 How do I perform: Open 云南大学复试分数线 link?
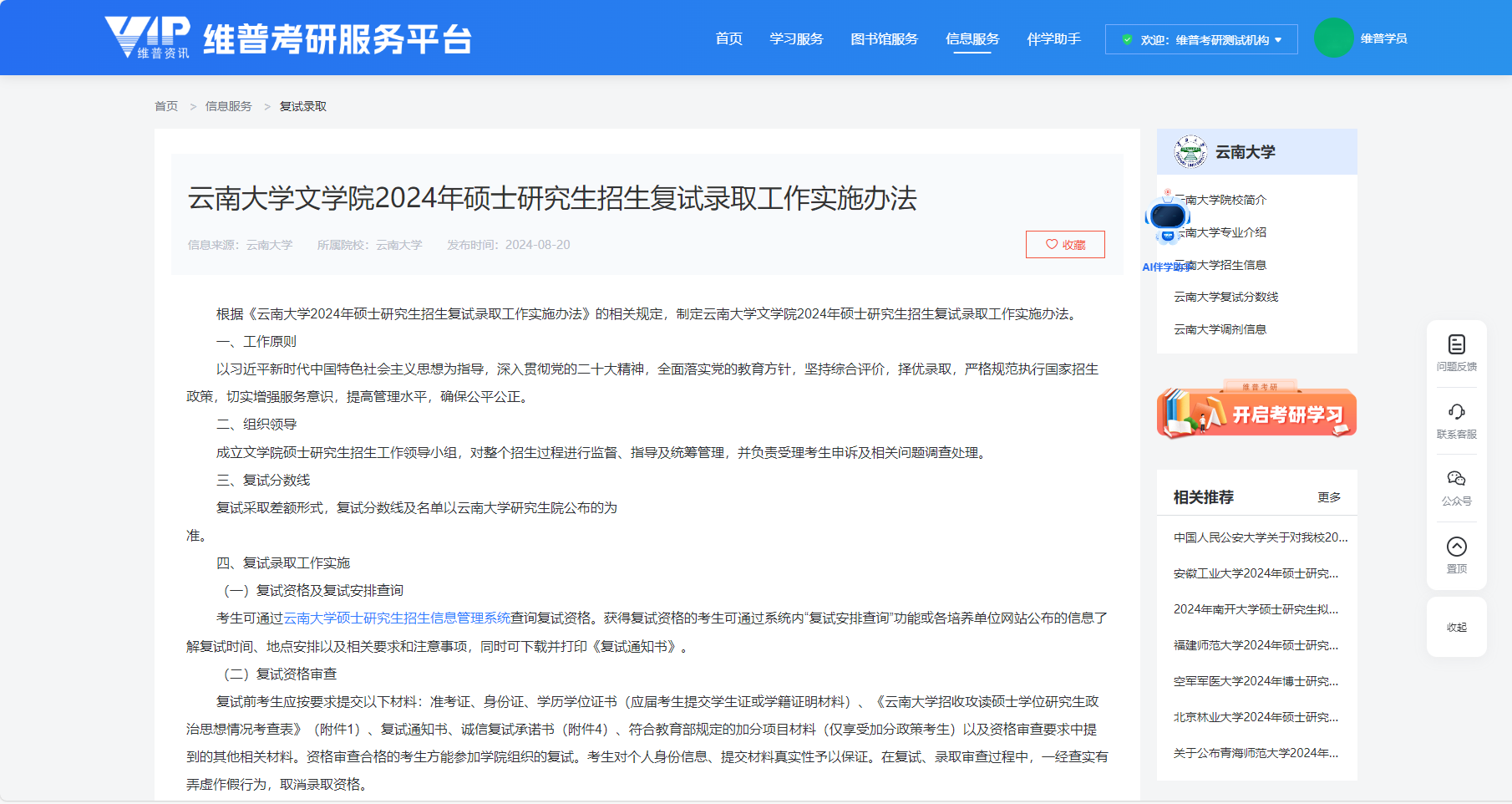click(1225, 297)
